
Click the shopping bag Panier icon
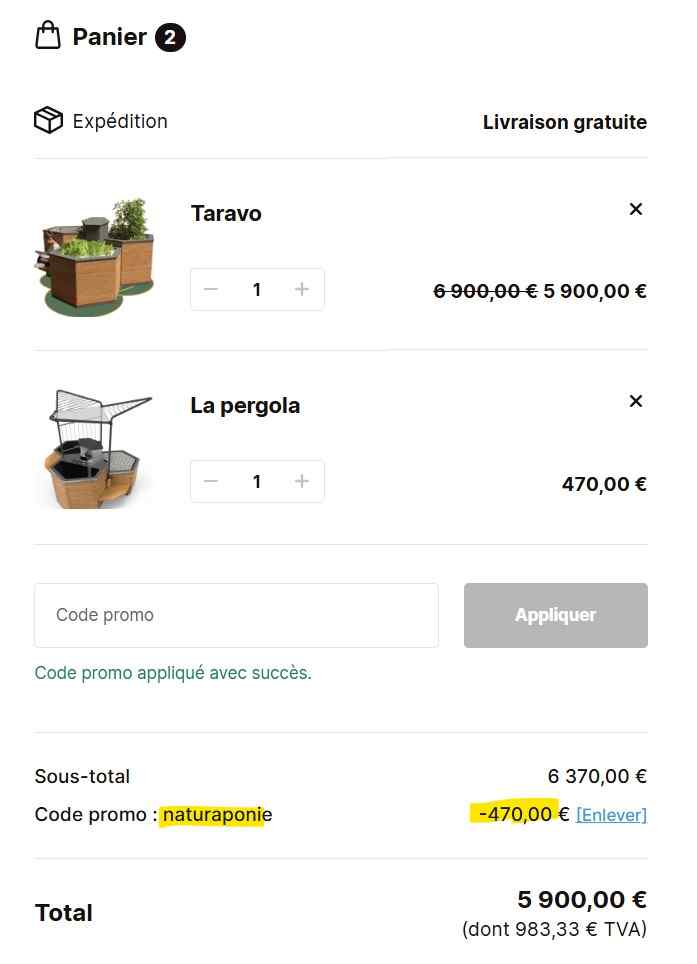coord(48,37)
